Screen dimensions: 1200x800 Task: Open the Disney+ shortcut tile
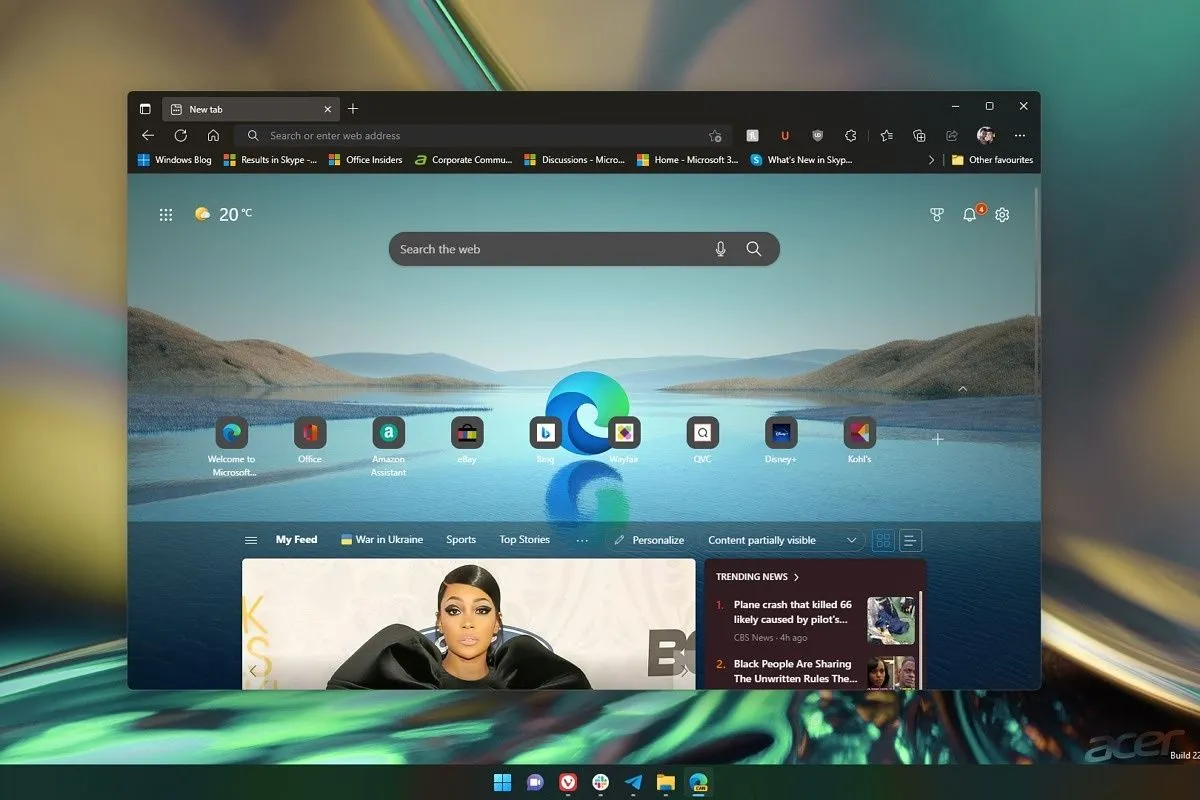(x=780, y=433)
